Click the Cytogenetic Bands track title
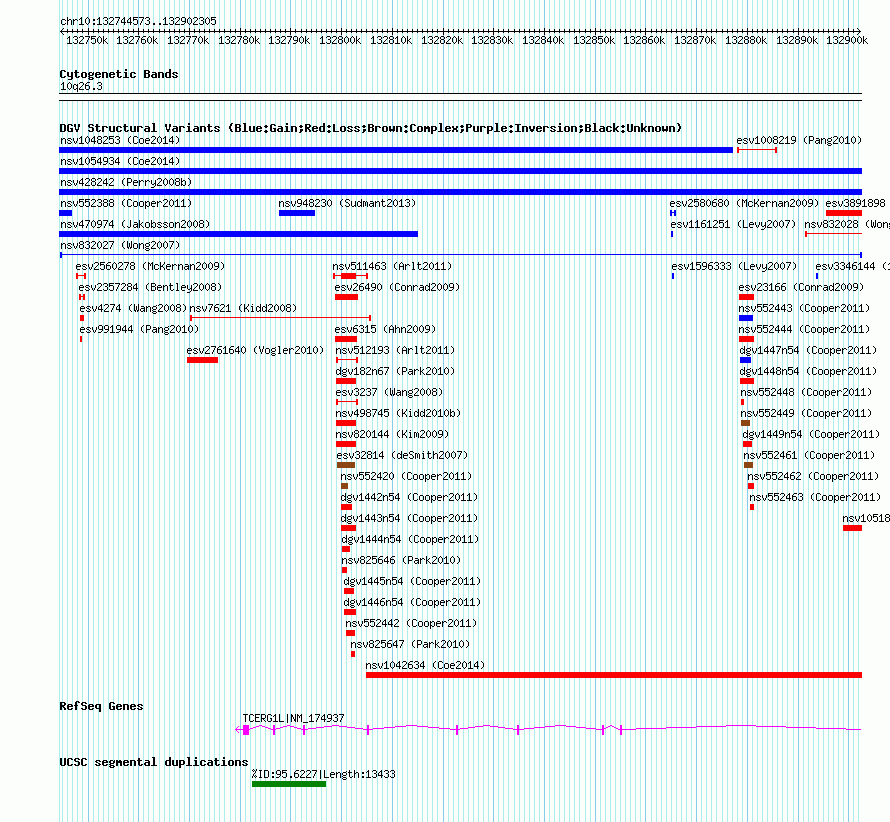The width and height of the screenshot is (890, 822). (119, 74)
